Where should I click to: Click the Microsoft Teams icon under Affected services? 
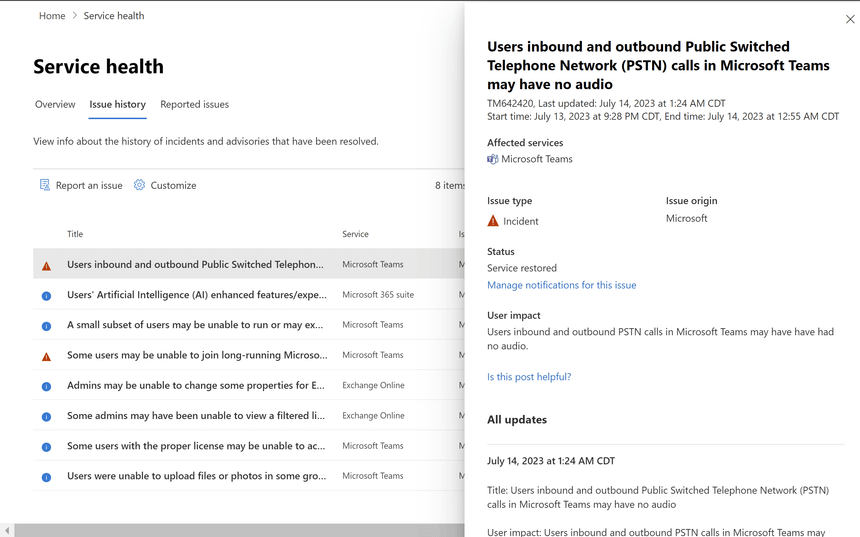pyautogui.click(x=493, y=159)
